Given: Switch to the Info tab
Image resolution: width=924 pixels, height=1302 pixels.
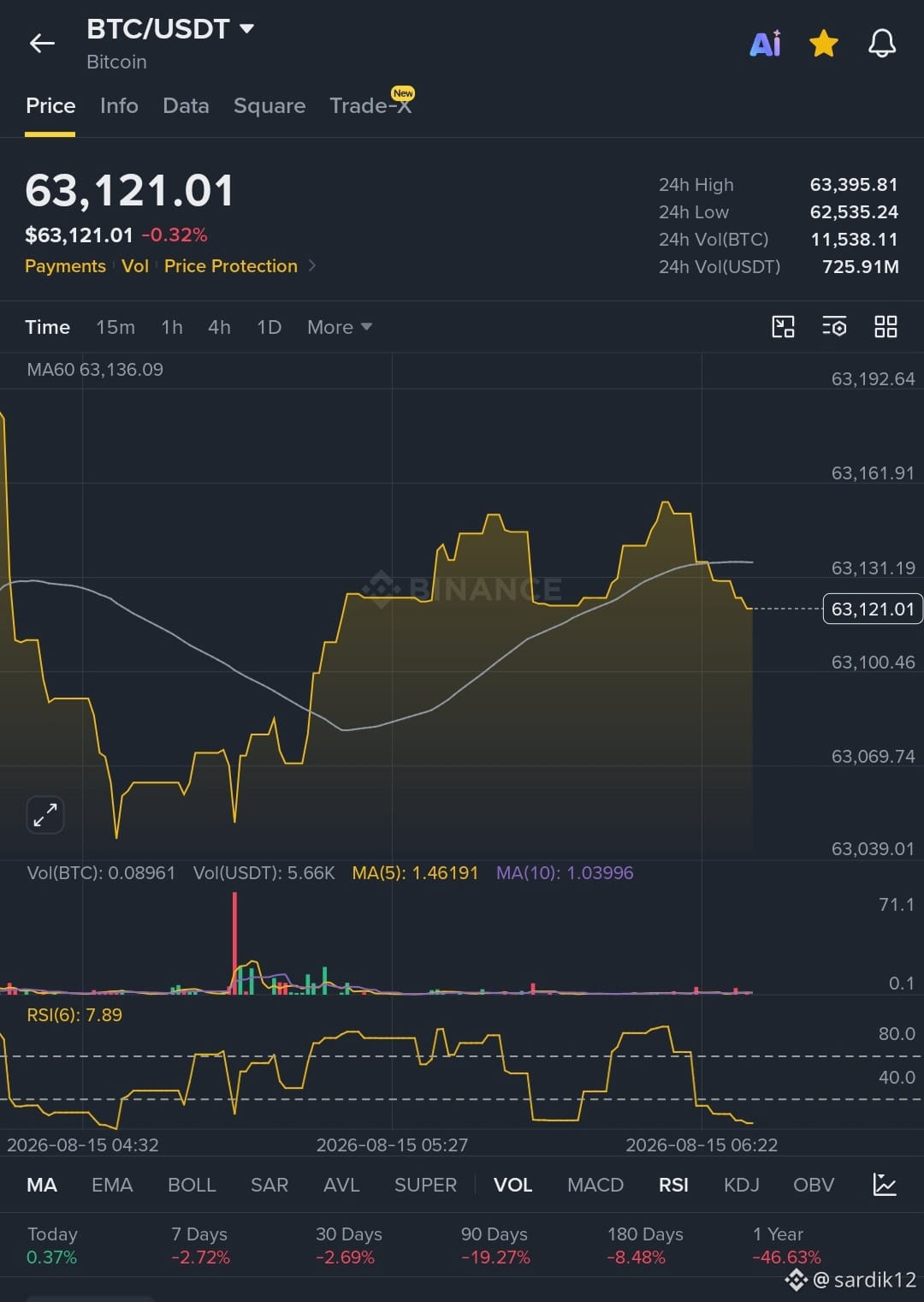Looking at the screenshot, I should (119, 105).
